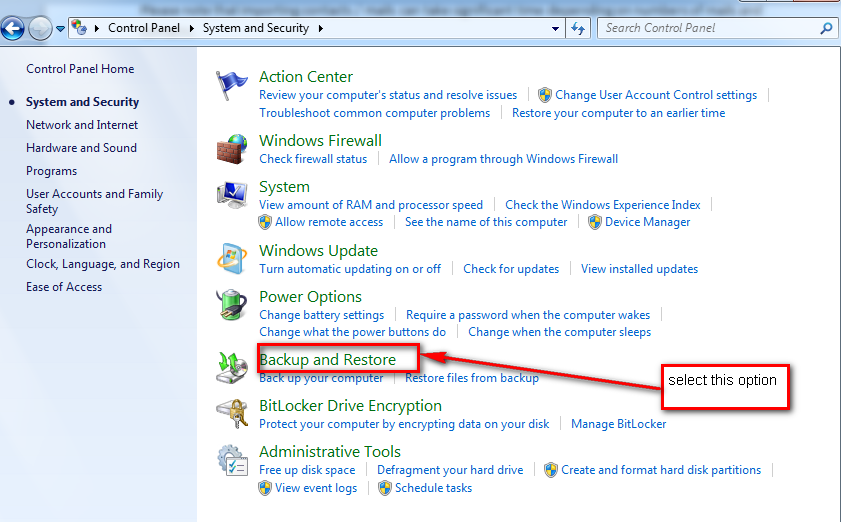Screen dimensions: 841x522
Task: Require a password when the computer wakes
Action: point(528,315)
